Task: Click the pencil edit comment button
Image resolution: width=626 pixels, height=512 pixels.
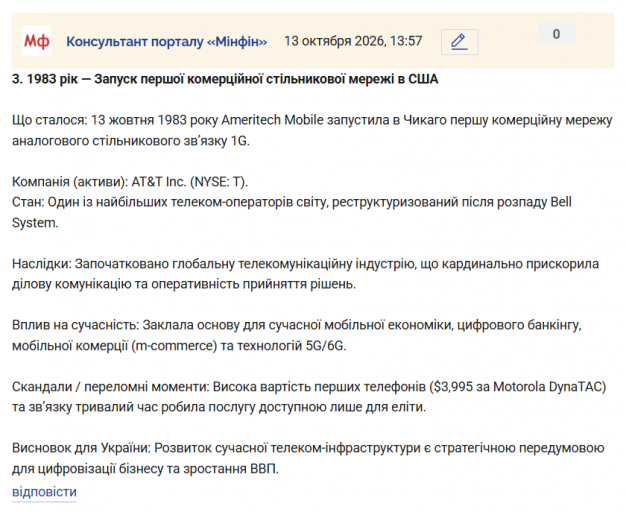Action: coord(460,42)
